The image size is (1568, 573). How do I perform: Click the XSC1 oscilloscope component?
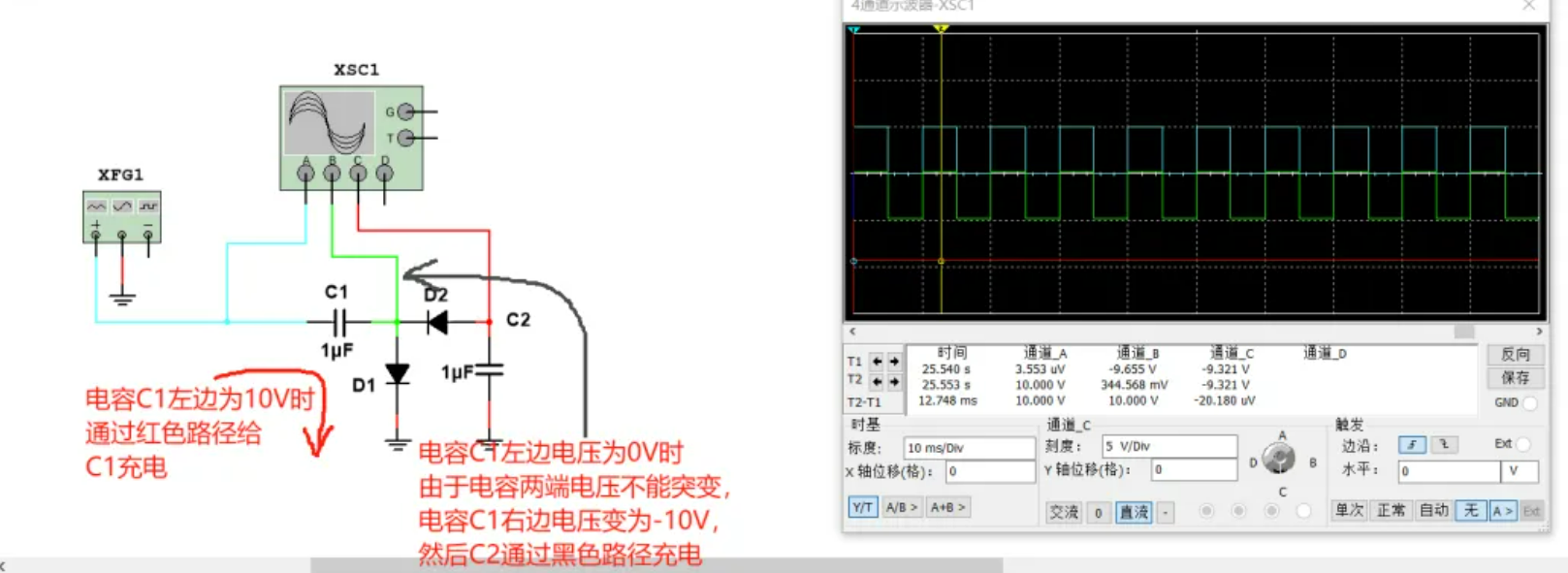point(350,136)
